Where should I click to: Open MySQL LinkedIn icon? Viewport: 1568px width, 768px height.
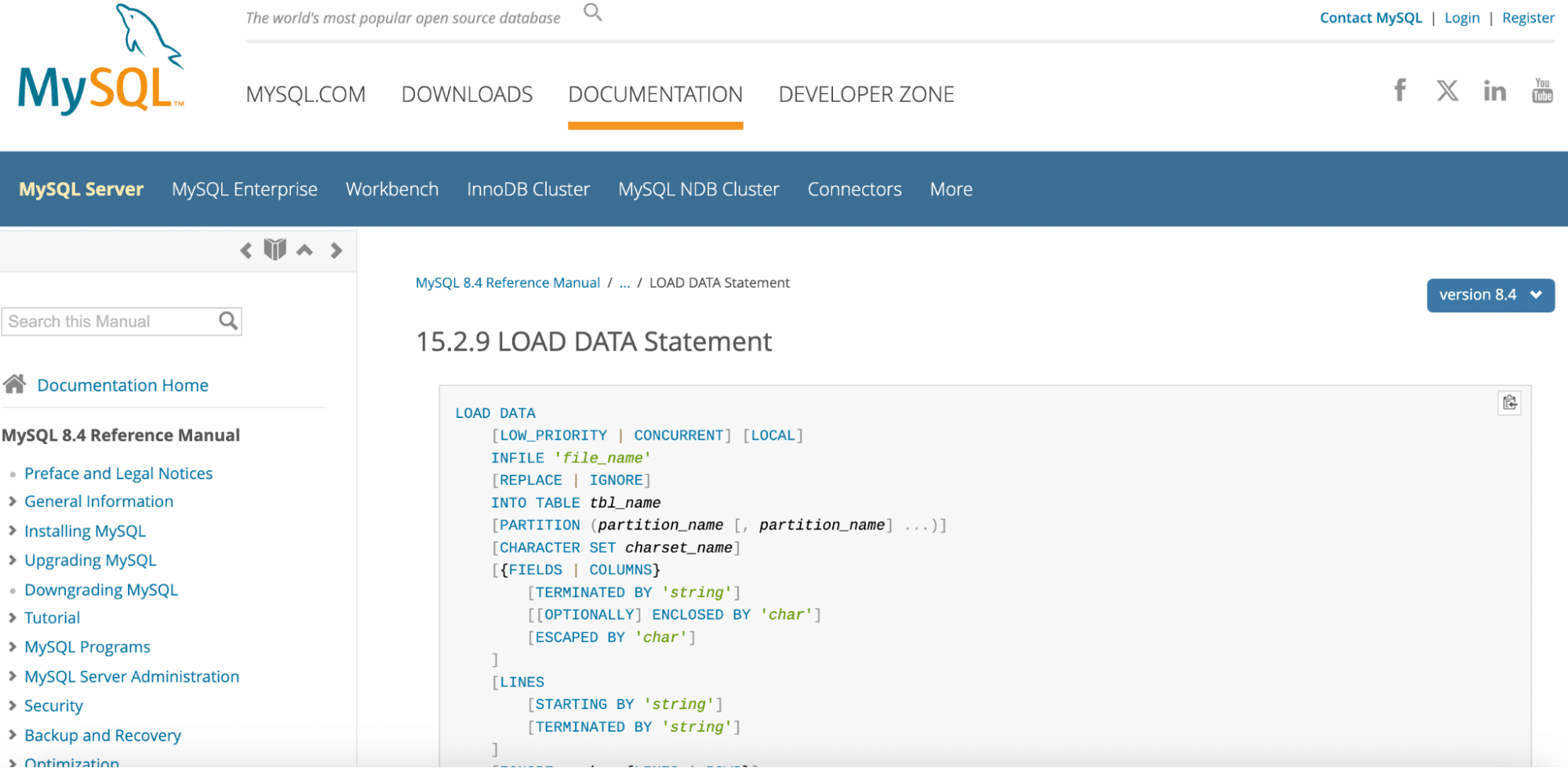tap(1494, 91)
